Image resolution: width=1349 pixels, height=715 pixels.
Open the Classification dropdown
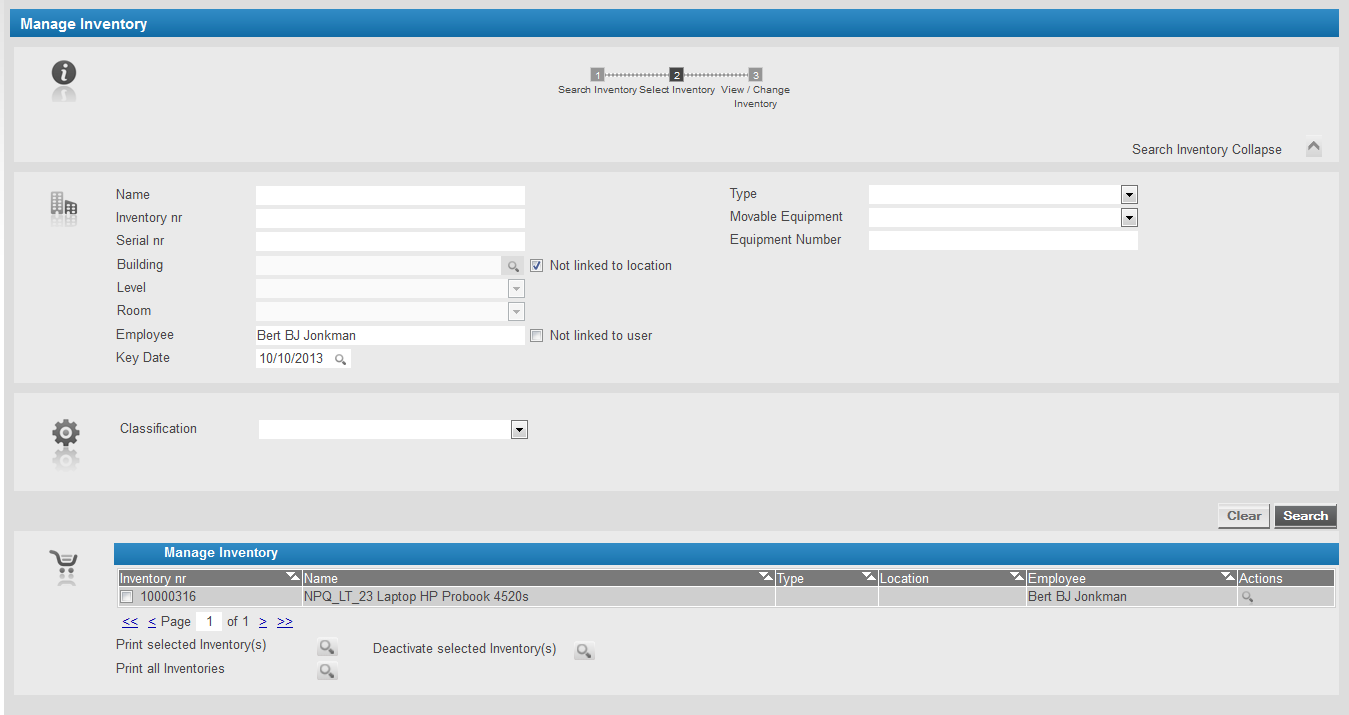point(519,430)
